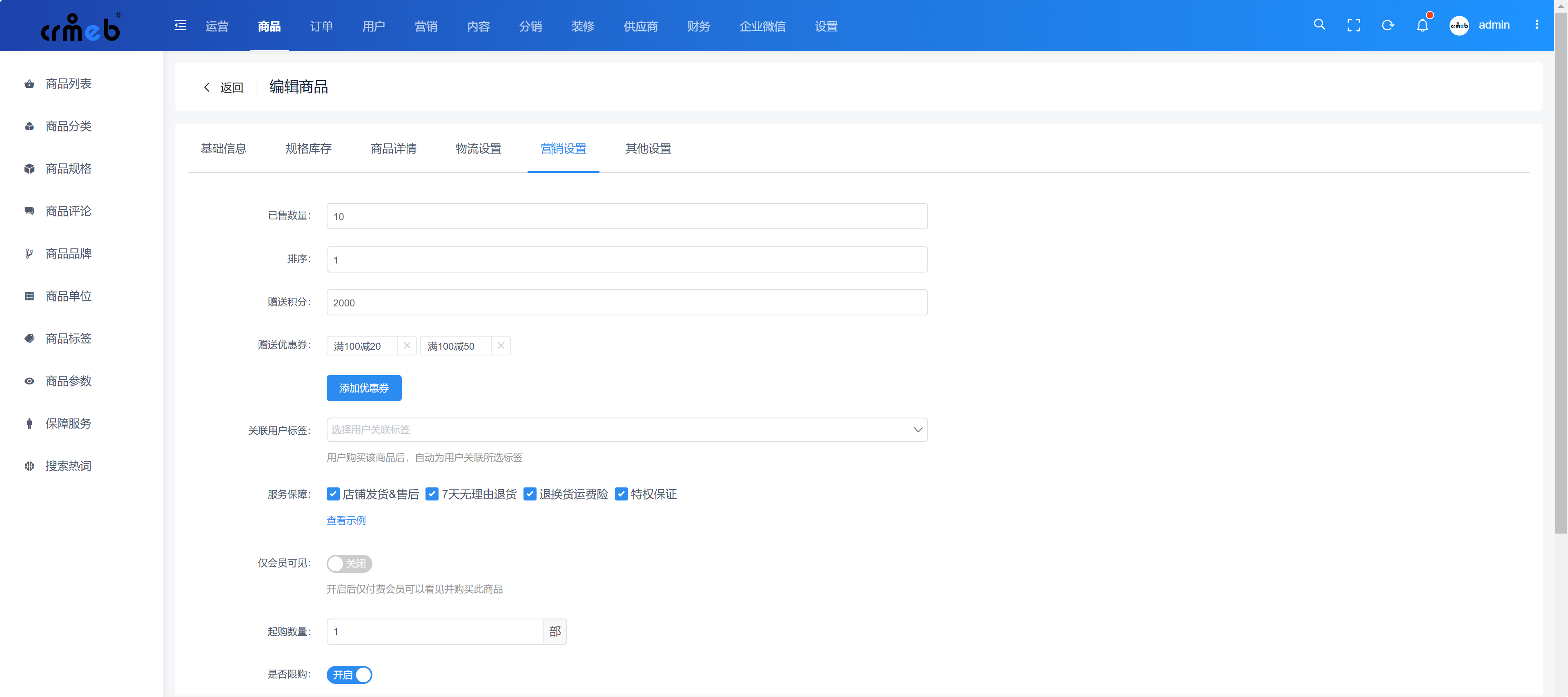This screenshot has width=1568, height=697.
Task: Open the global search icon
Action: click(1319, 25)
